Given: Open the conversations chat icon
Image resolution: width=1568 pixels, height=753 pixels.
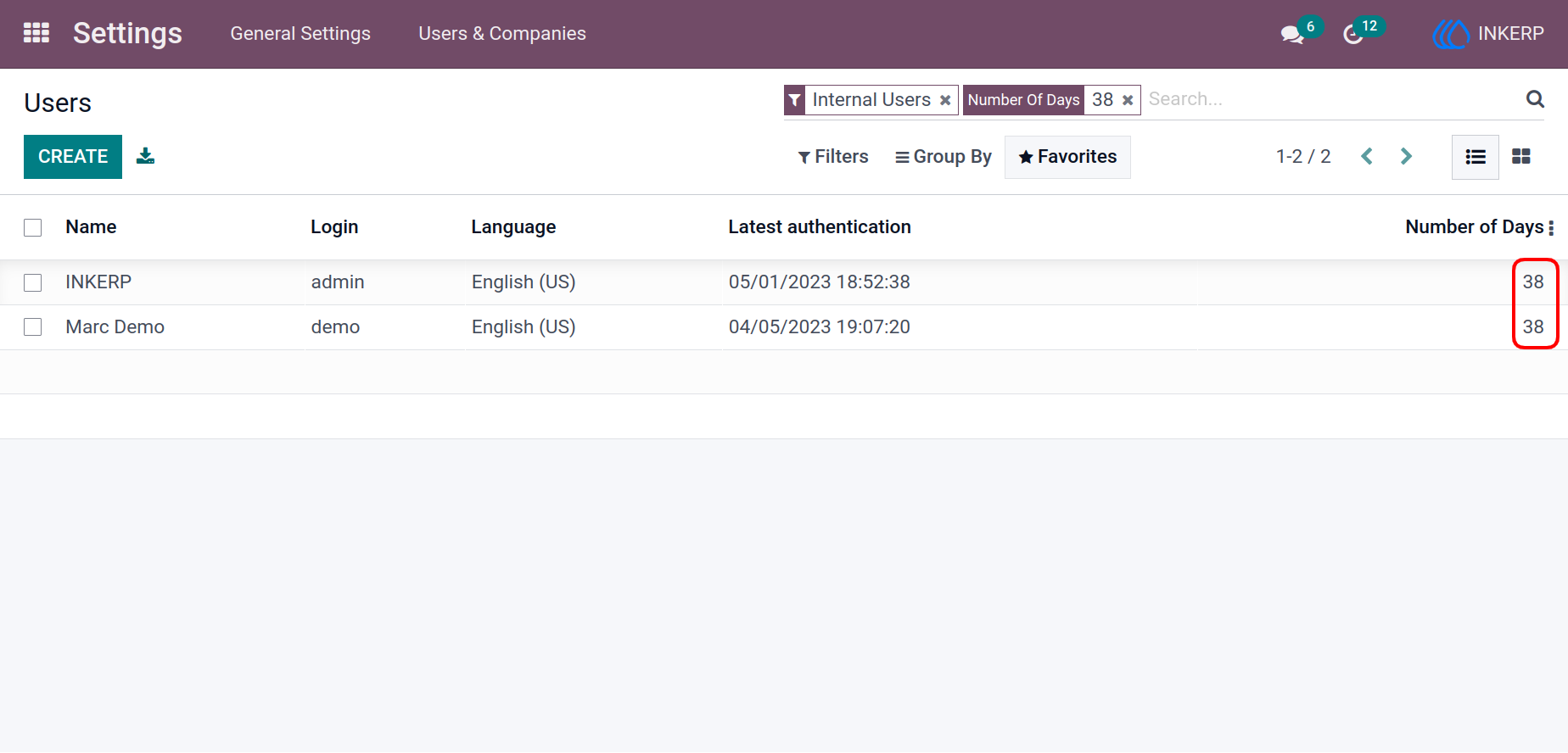Looking at the screenshot, I should coord(1292,35).
